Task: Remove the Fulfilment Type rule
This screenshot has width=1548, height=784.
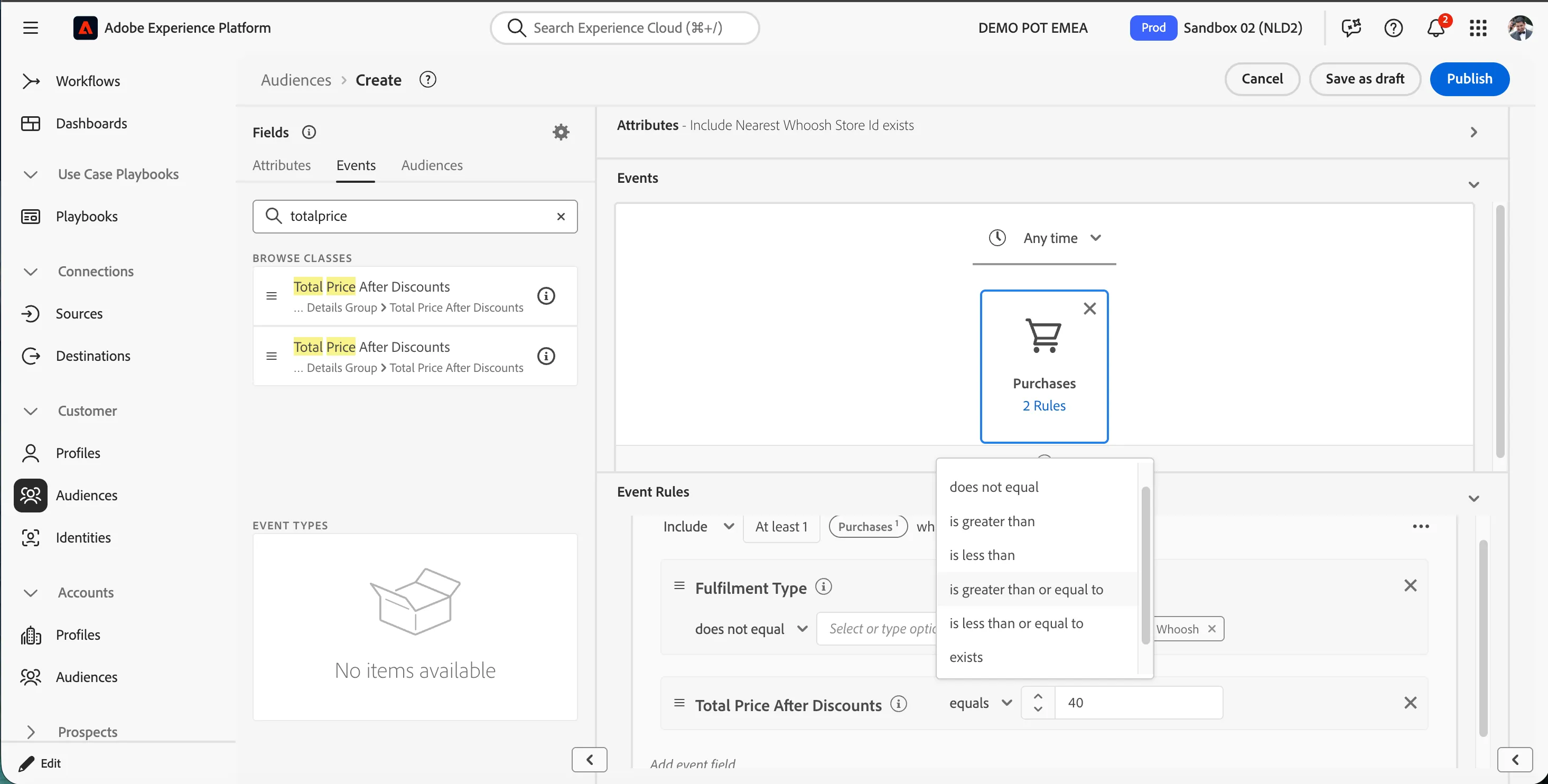Action: point(1411,586)
